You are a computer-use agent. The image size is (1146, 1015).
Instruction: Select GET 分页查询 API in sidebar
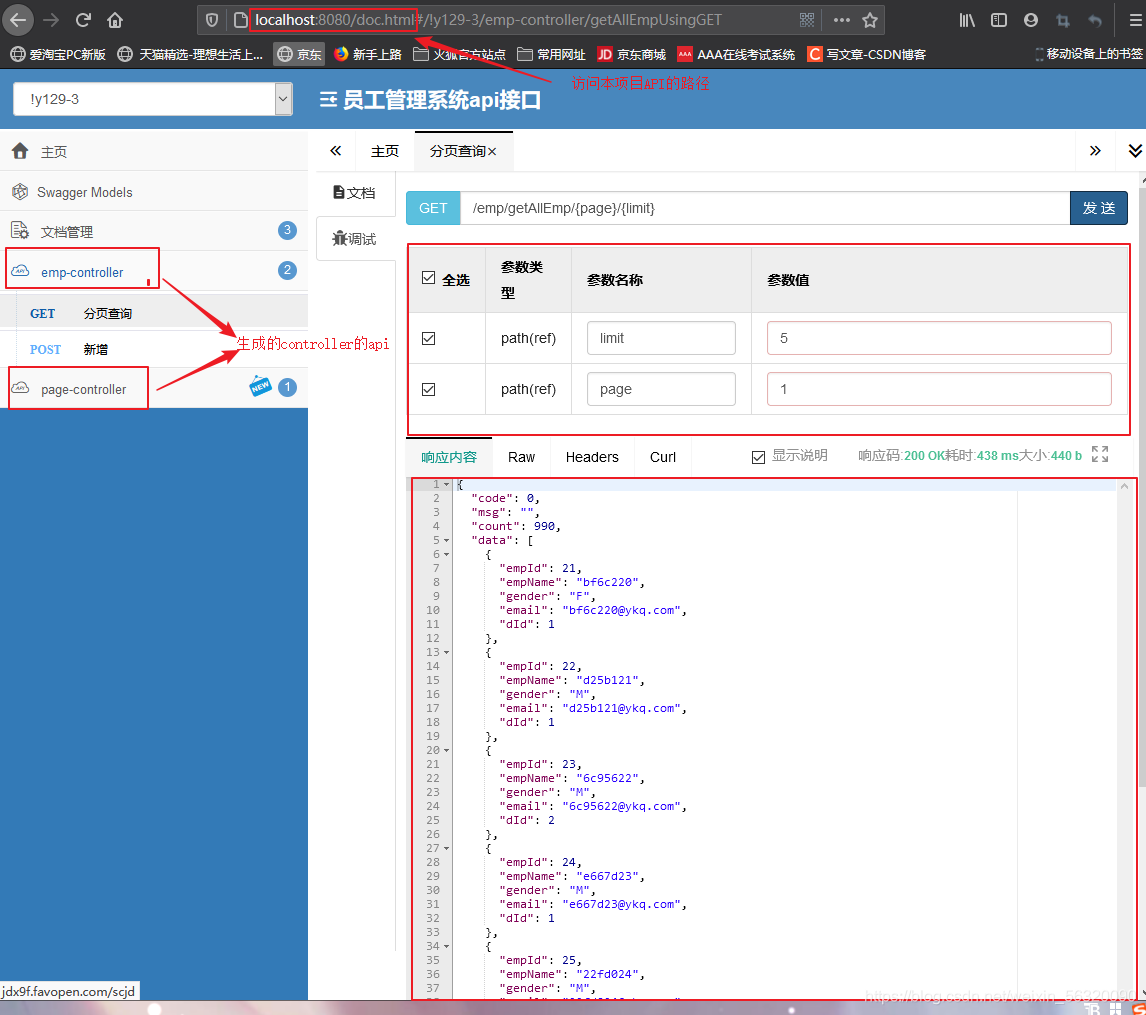coord(153,313)
